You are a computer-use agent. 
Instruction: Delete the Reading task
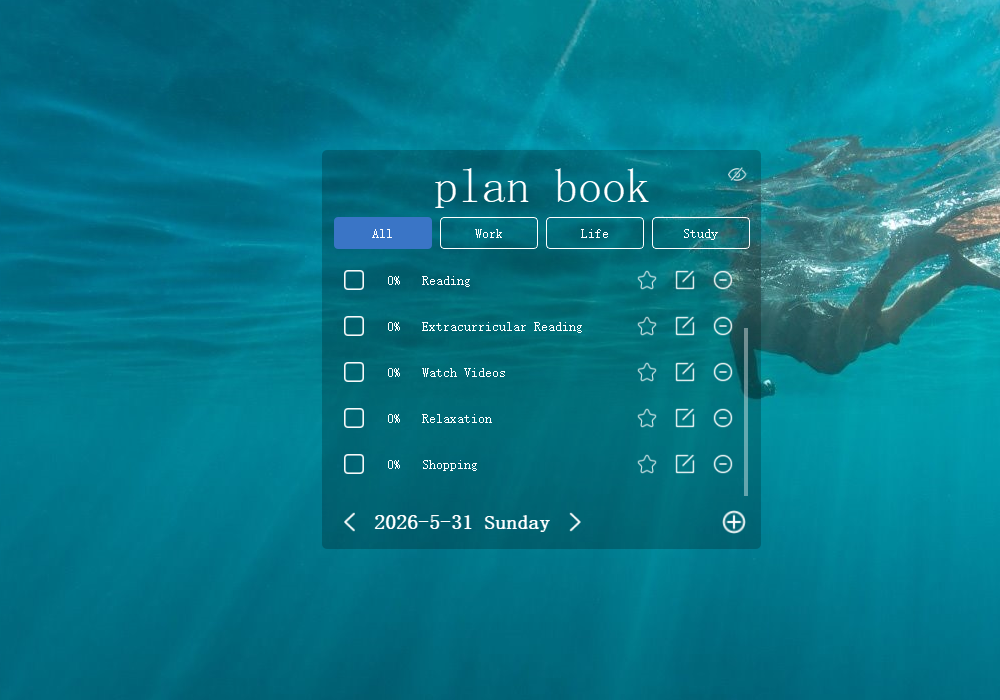723,280
